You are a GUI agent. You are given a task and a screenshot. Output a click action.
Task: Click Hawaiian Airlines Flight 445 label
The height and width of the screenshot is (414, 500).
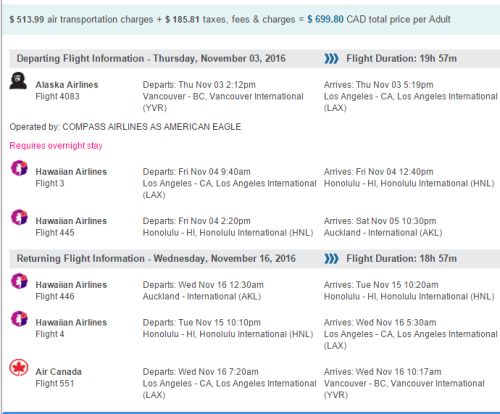(x=71, y=227)
